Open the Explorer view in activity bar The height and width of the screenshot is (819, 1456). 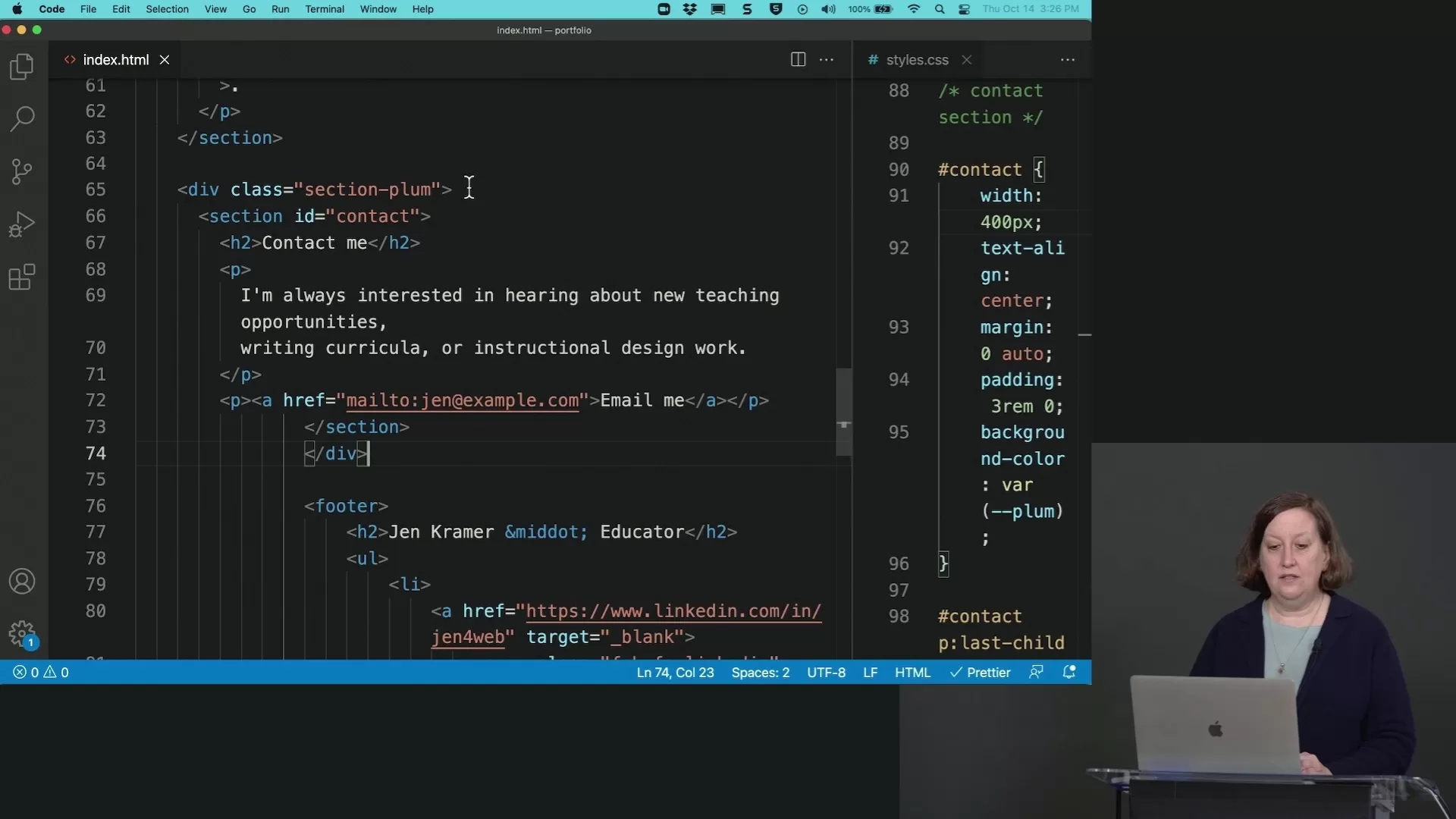(22, 67)
